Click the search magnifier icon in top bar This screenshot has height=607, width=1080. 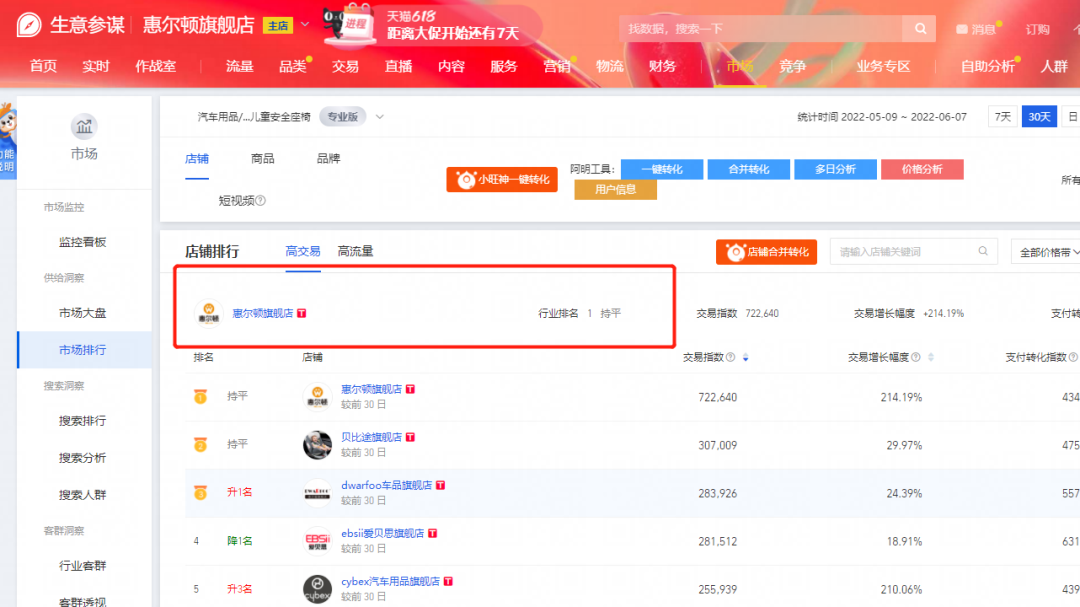point(920,29)
